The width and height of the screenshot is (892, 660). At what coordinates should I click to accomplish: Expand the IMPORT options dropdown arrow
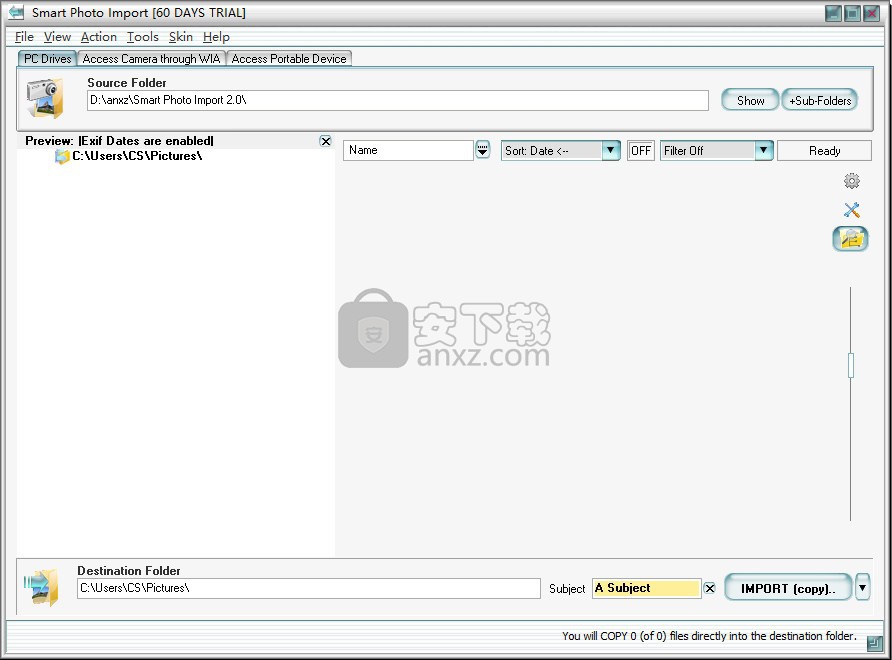(x=862, y=587)
